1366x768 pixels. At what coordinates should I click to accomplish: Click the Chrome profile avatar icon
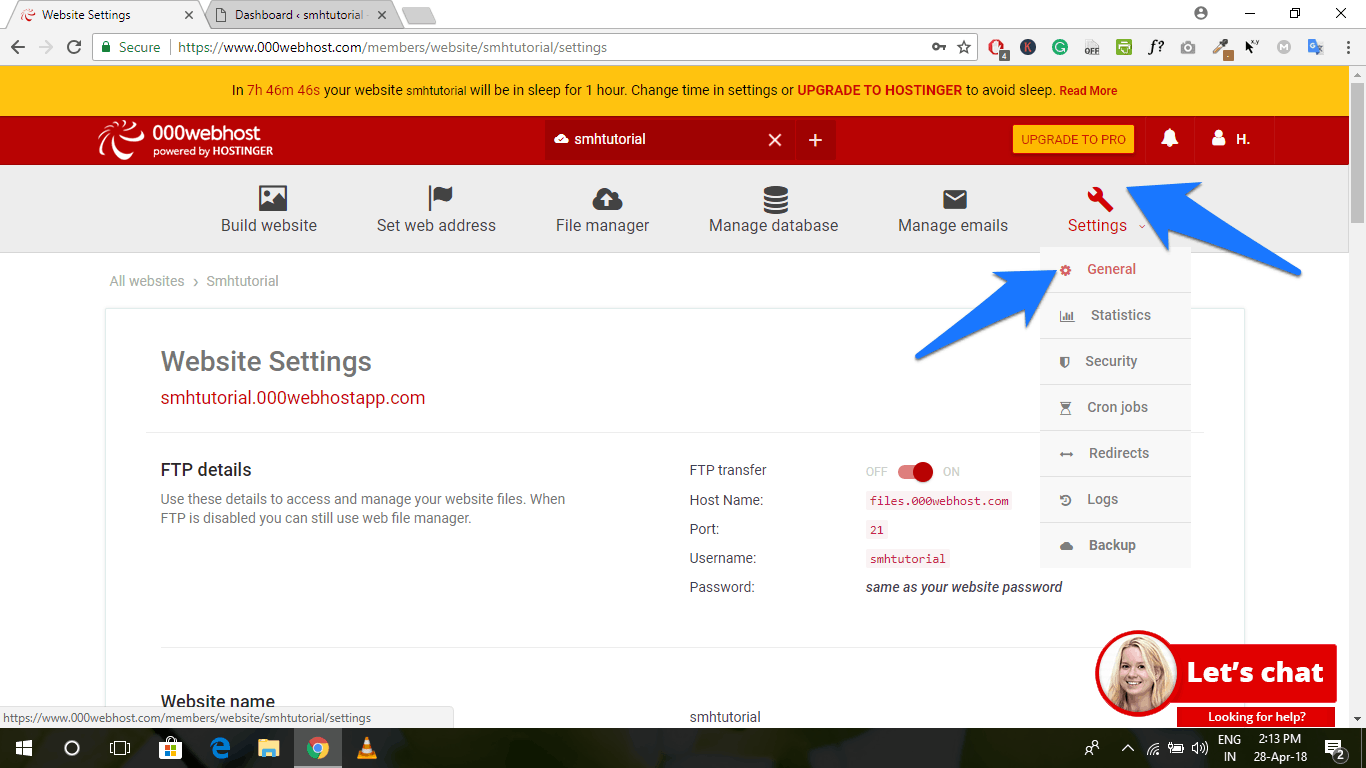pyautogui.click(x=1201, y=13)
